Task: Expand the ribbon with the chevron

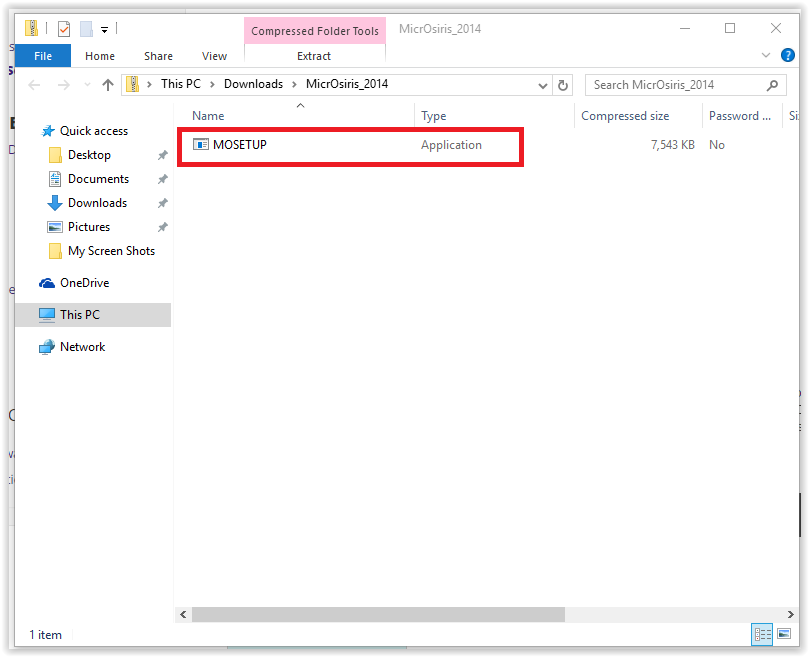Action: click(x=766, y=55)
